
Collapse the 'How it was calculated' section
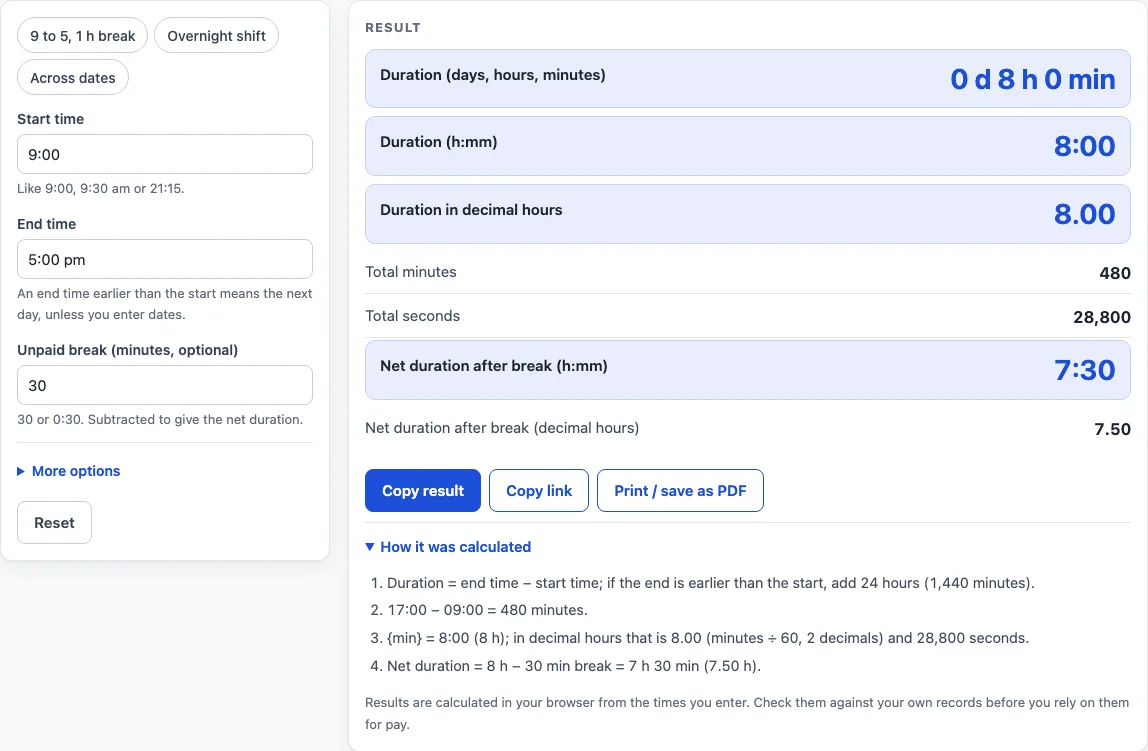448,547
